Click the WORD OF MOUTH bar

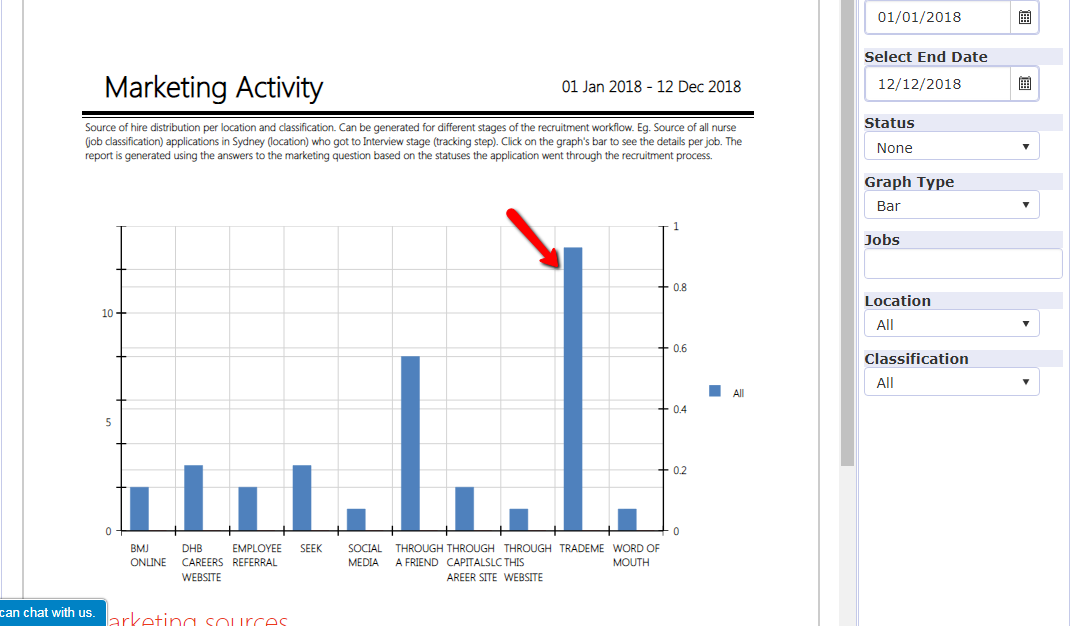click(x=627, y=519)
